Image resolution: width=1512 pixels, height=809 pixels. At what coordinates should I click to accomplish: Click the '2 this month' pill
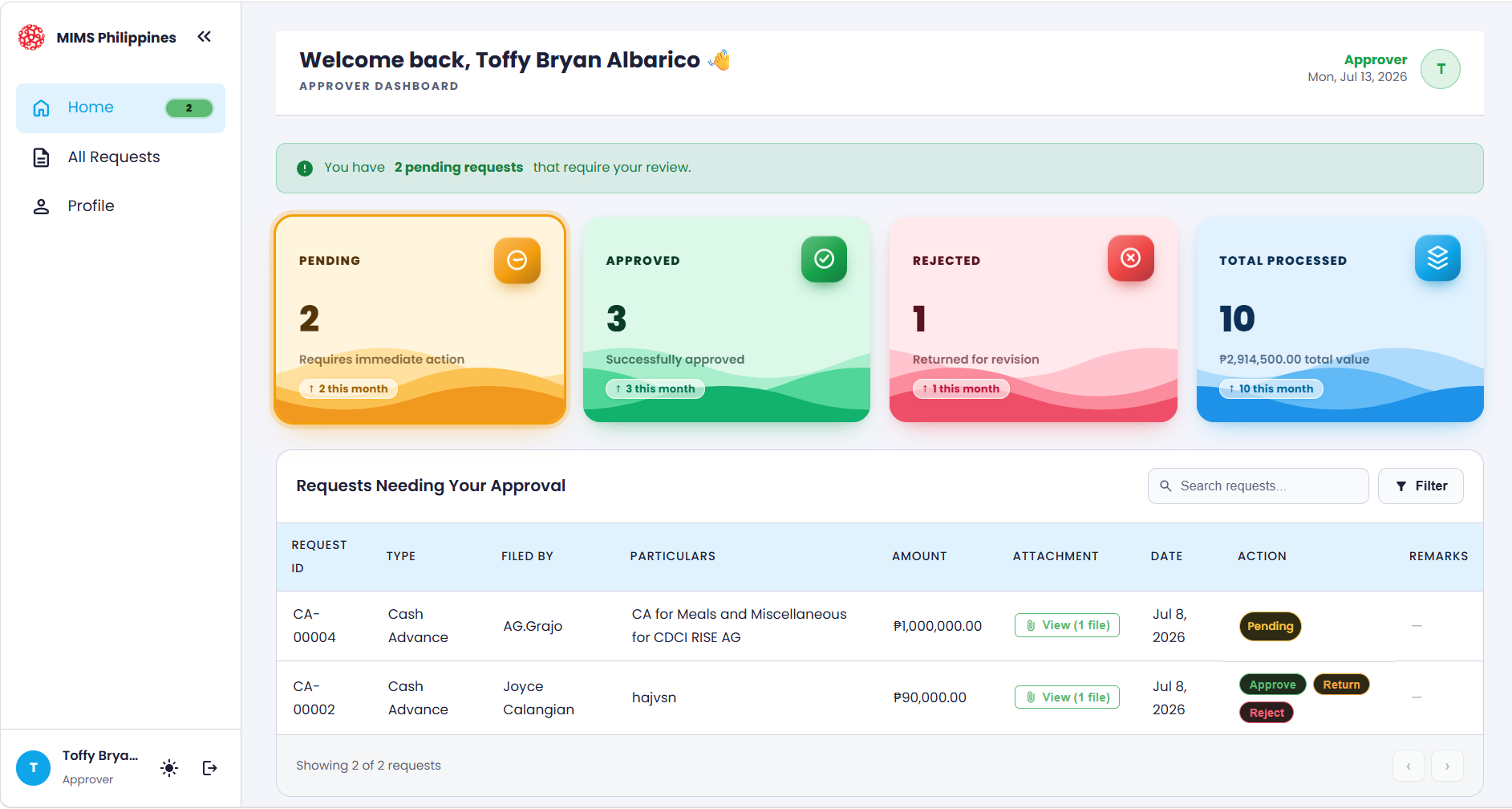tap(348, 389)
